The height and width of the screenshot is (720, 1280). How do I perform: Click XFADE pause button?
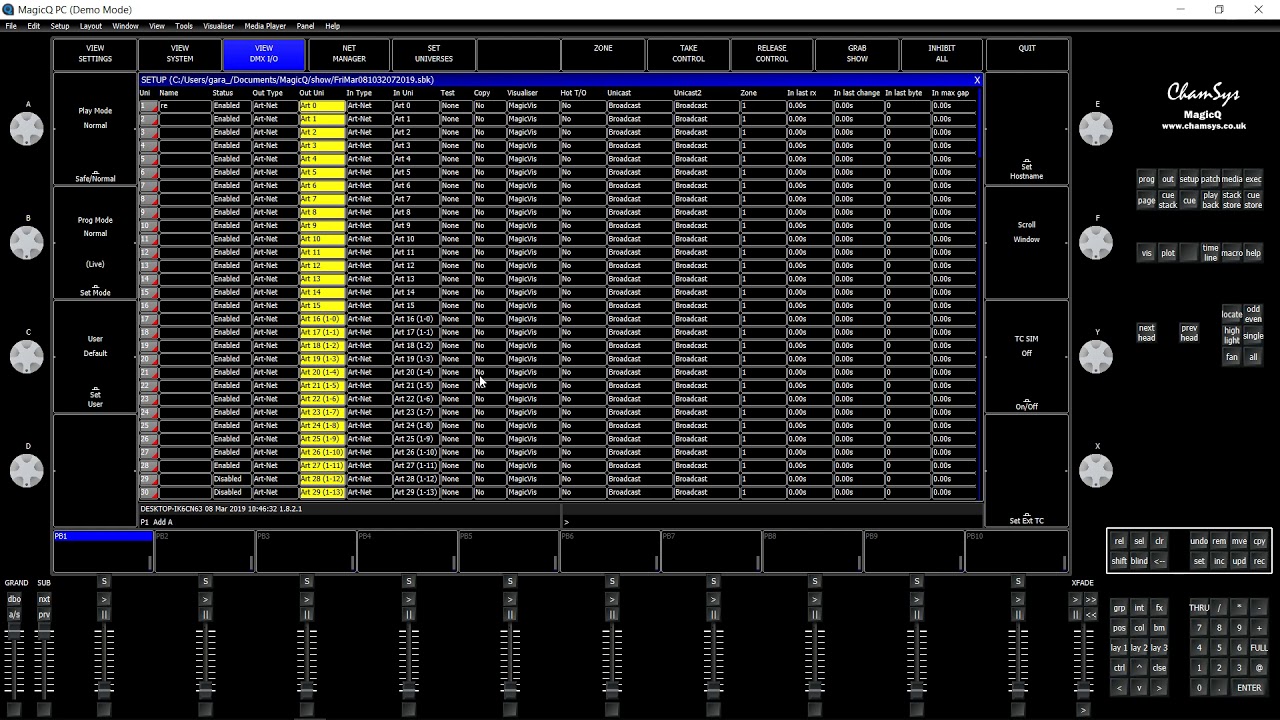pyautogui.click(x=1076, y=615)
